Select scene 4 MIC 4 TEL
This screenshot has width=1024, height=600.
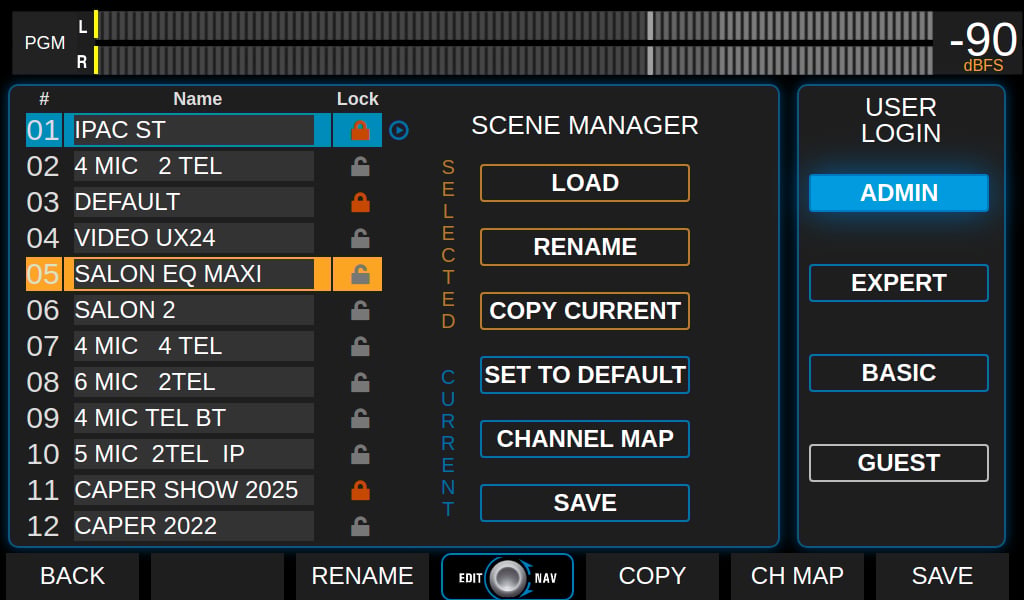click(x=194, y=345)
